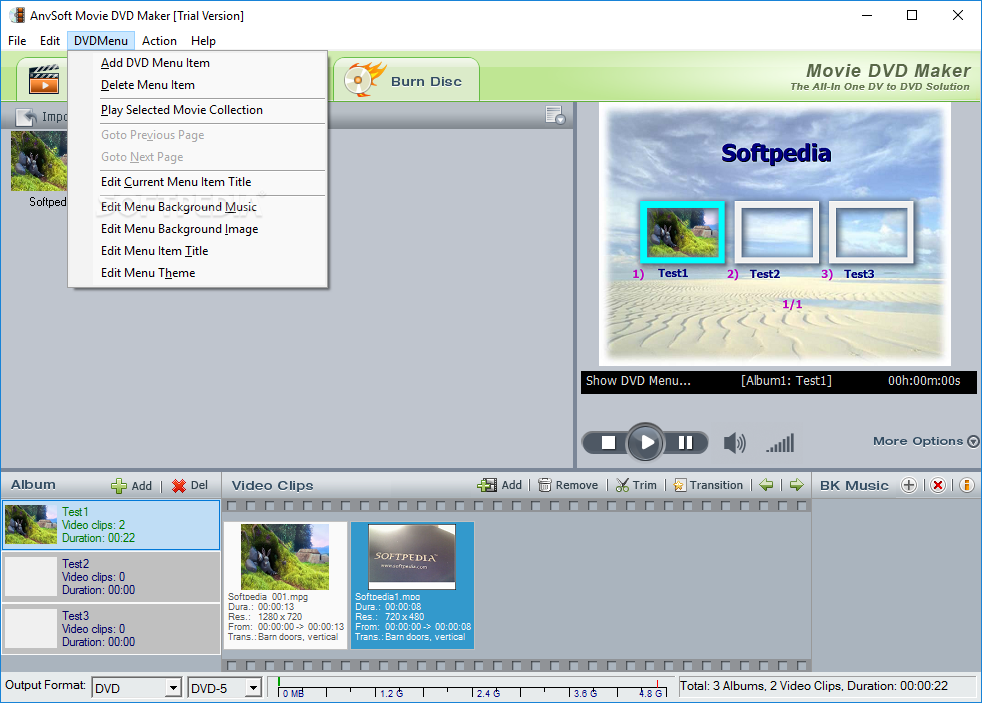Remove background music with red X
The width and height of the screenshot is (982, 703).
[x=938, y=485]
